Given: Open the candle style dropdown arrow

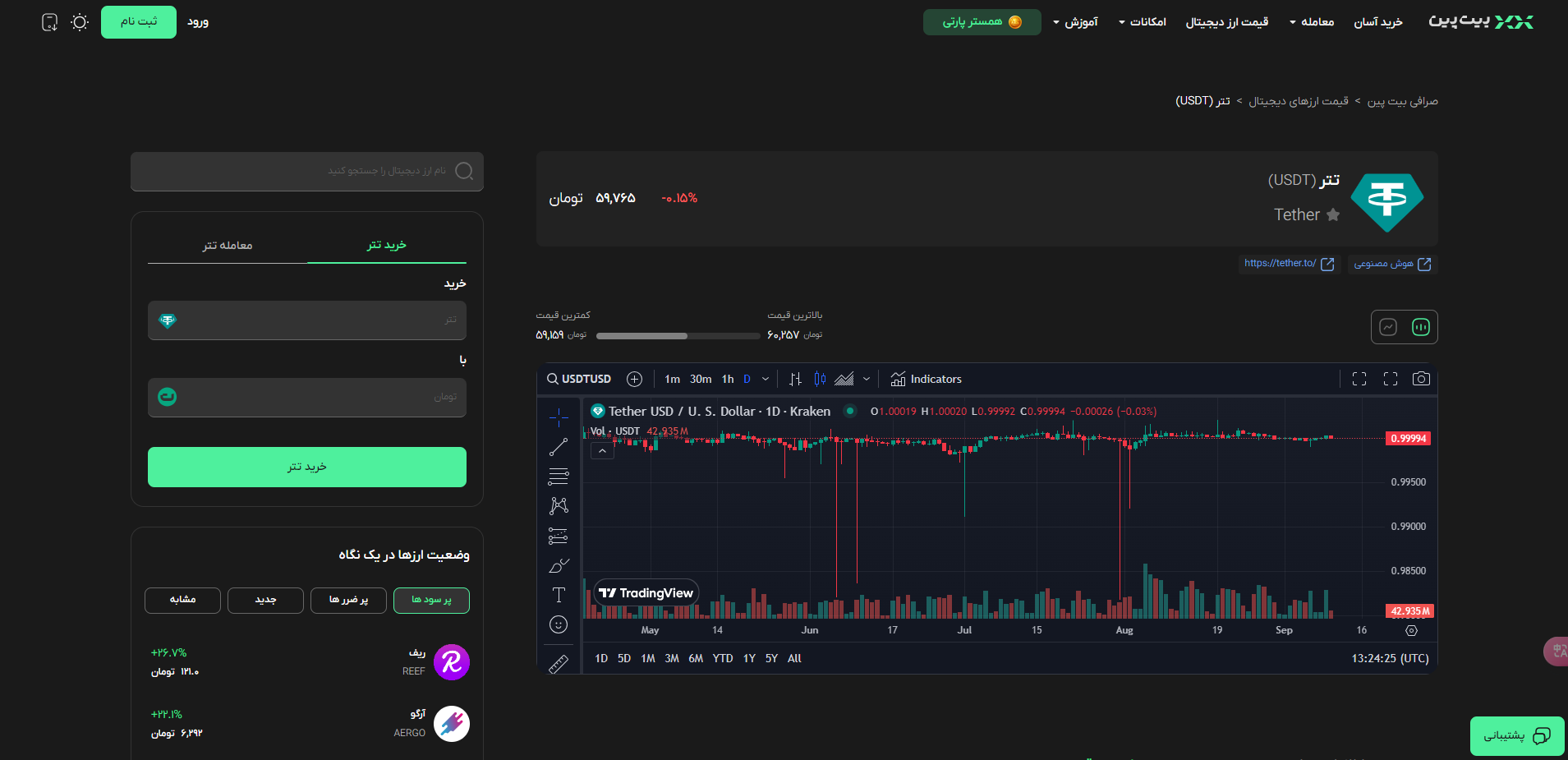Looking at the screenshot, I should pyautogui.click(x=867, y=379).
